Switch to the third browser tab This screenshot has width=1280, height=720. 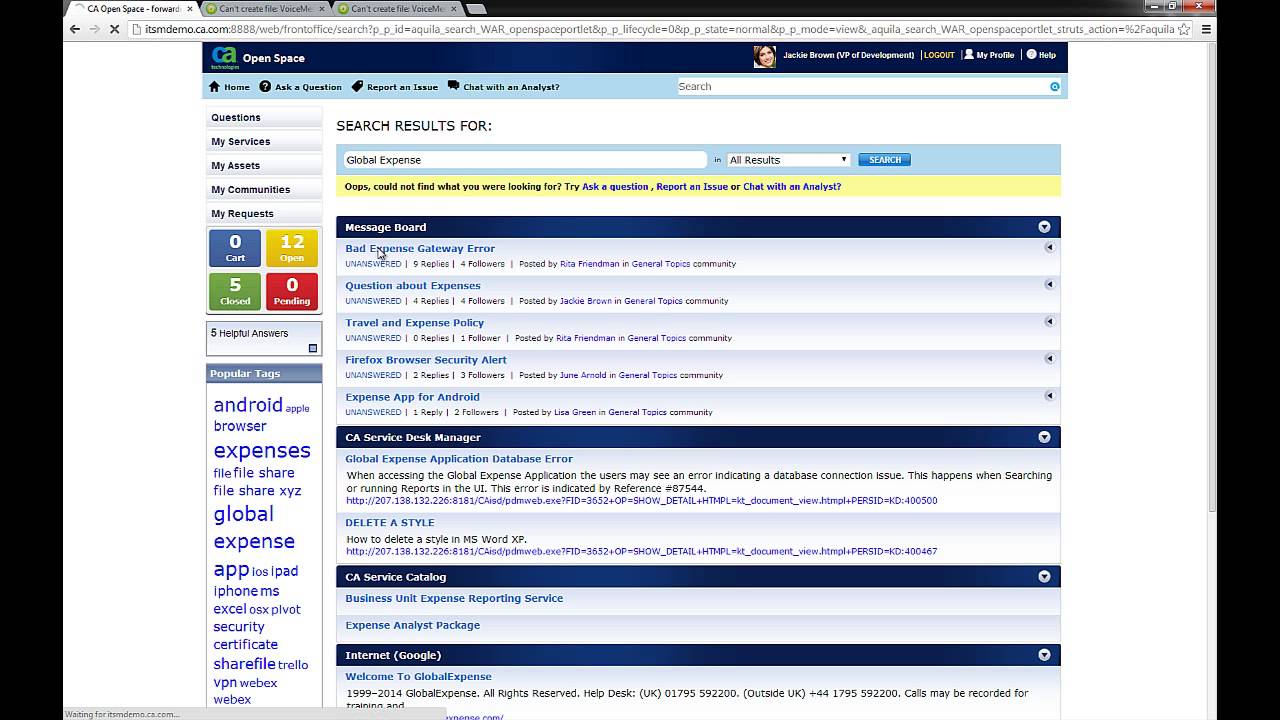[x=397, y=8]
